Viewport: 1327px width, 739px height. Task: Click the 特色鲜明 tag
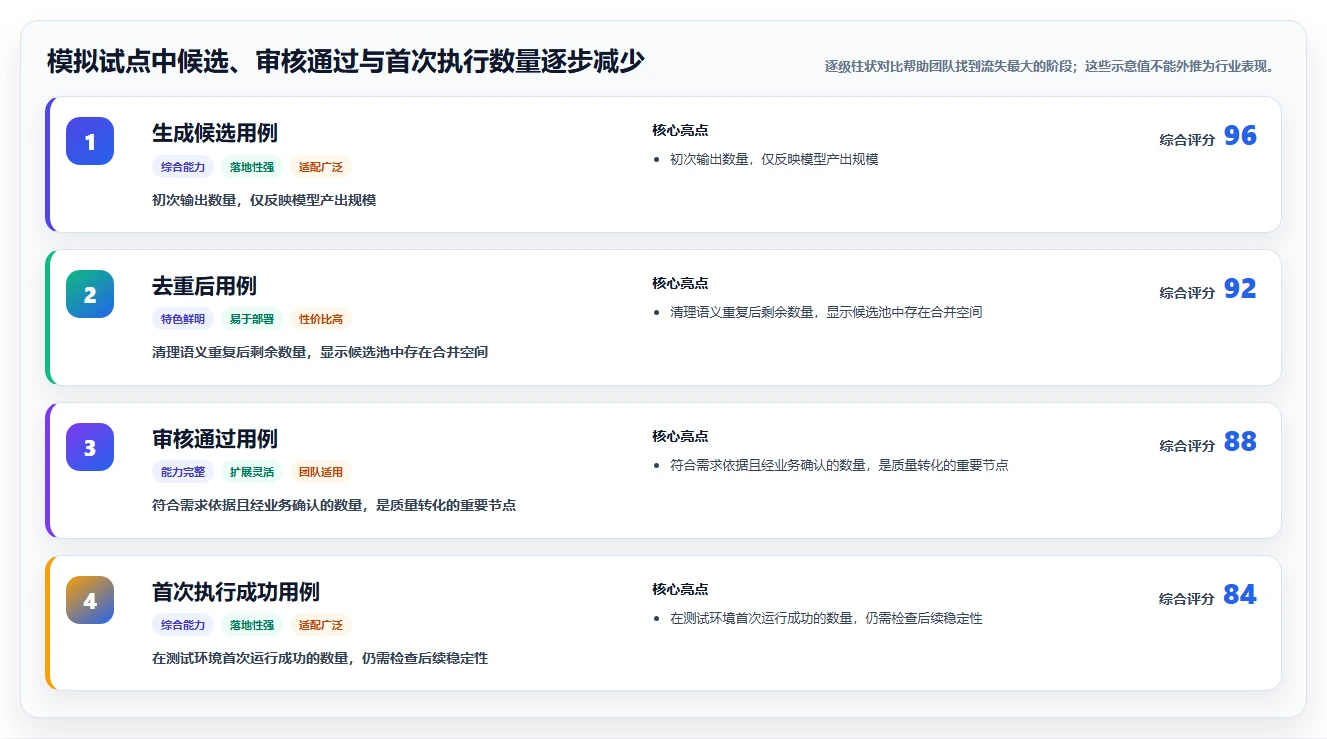pyautogui.click(x=183, y=320)
